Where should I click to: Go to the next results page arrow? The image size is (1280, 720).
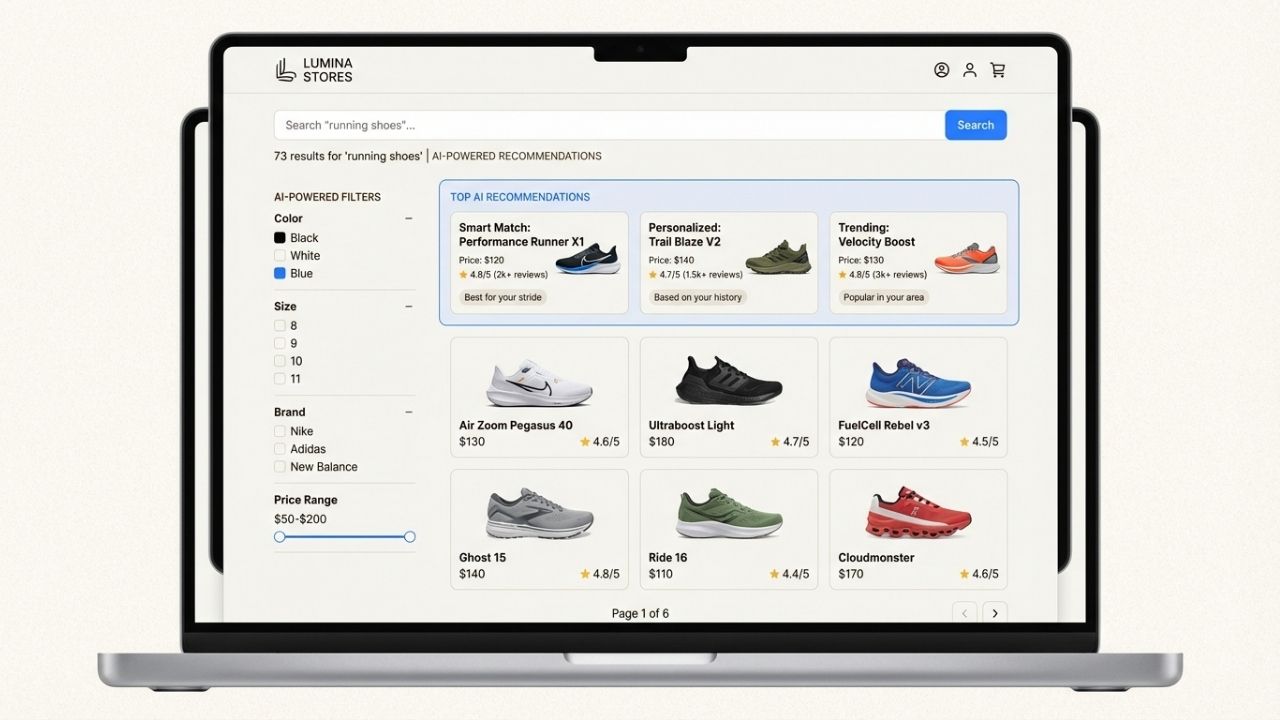995,613
